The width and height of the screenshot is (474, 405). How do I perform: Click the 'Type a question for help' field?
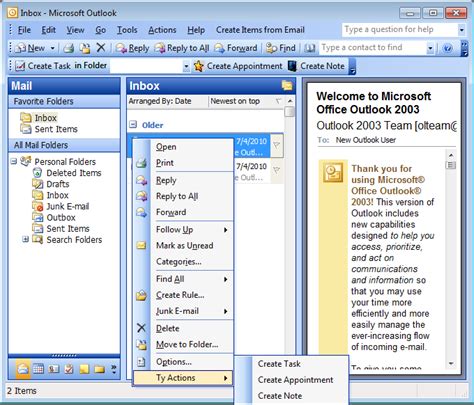400,30
